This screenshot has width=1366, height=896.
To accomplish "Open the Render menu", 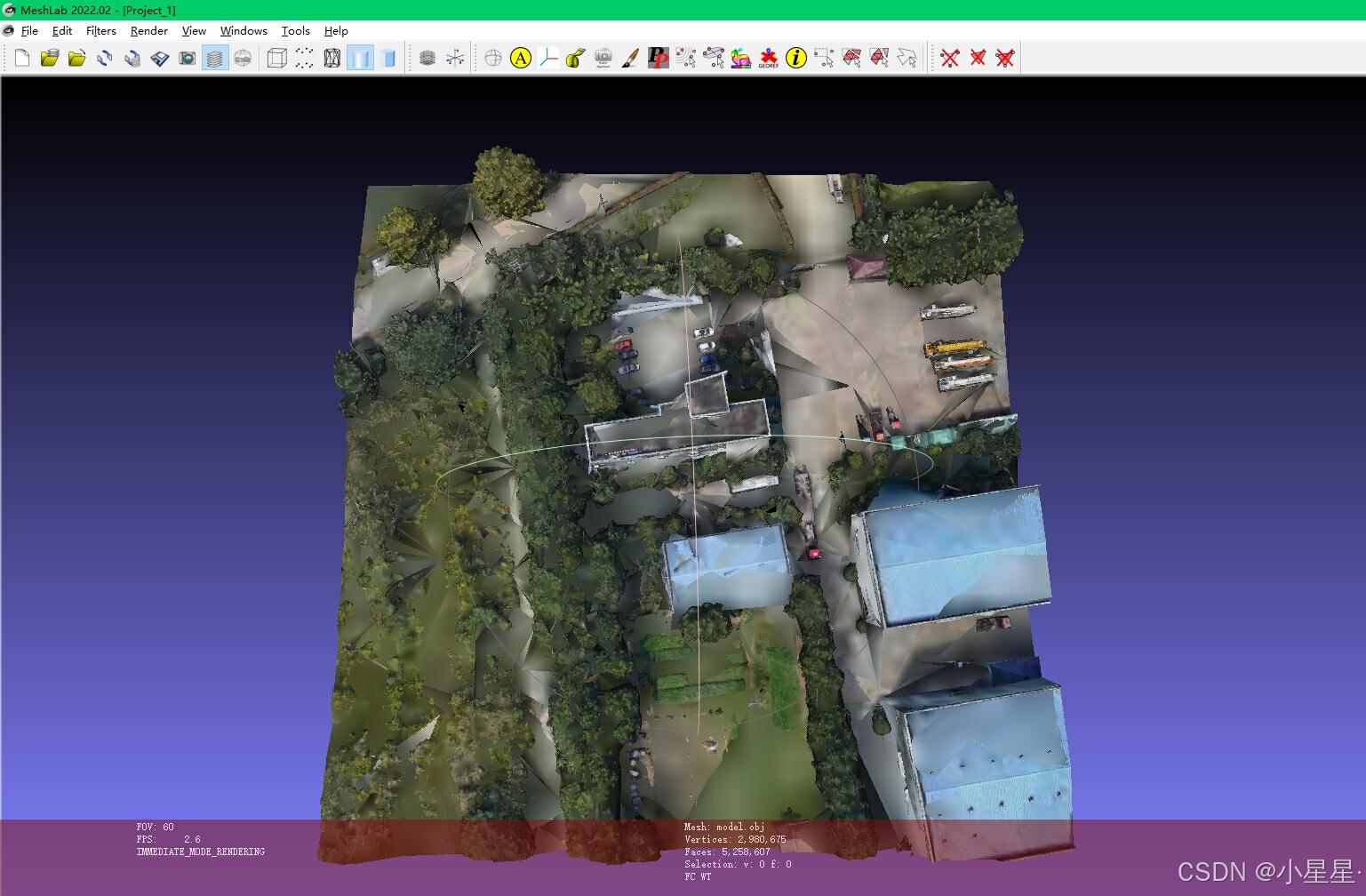I will point(149,30).
